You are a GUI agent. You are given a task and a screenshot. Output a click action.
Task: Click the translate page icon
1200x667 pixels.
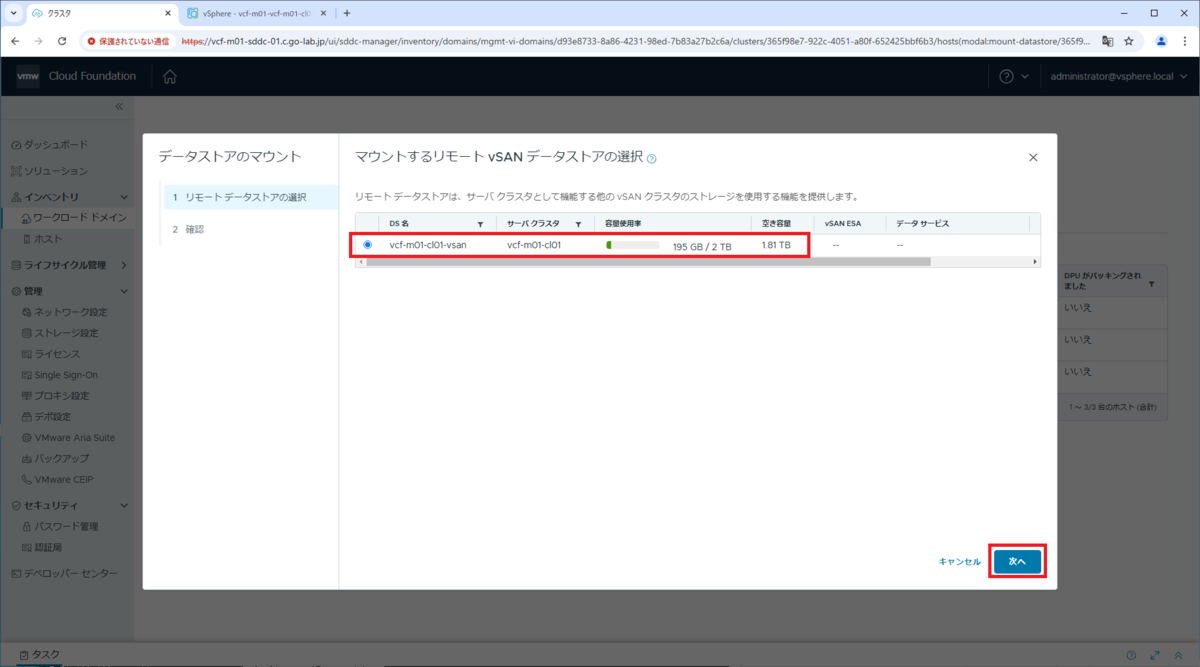1108,41
